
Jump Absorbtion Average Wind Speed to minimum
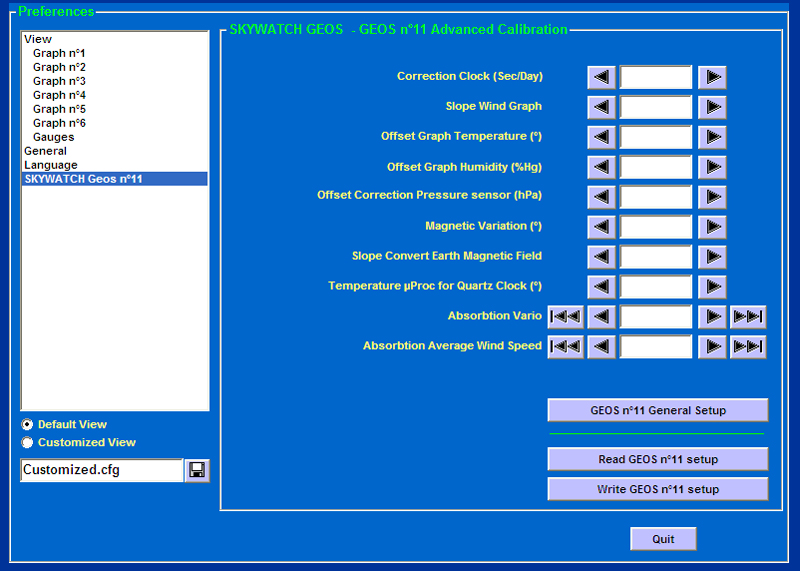(x=566, y=347)
